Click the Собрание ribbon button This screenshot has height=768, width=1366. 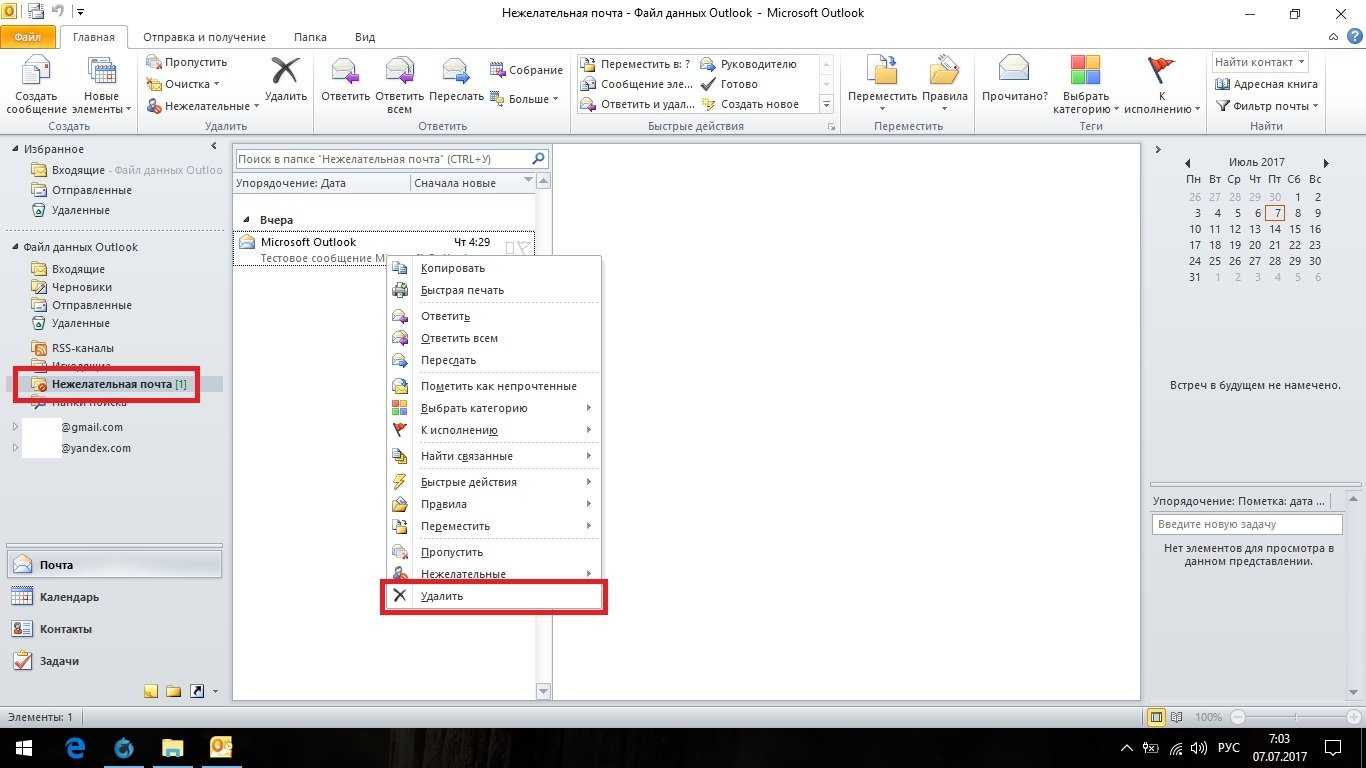coord(526,70)
